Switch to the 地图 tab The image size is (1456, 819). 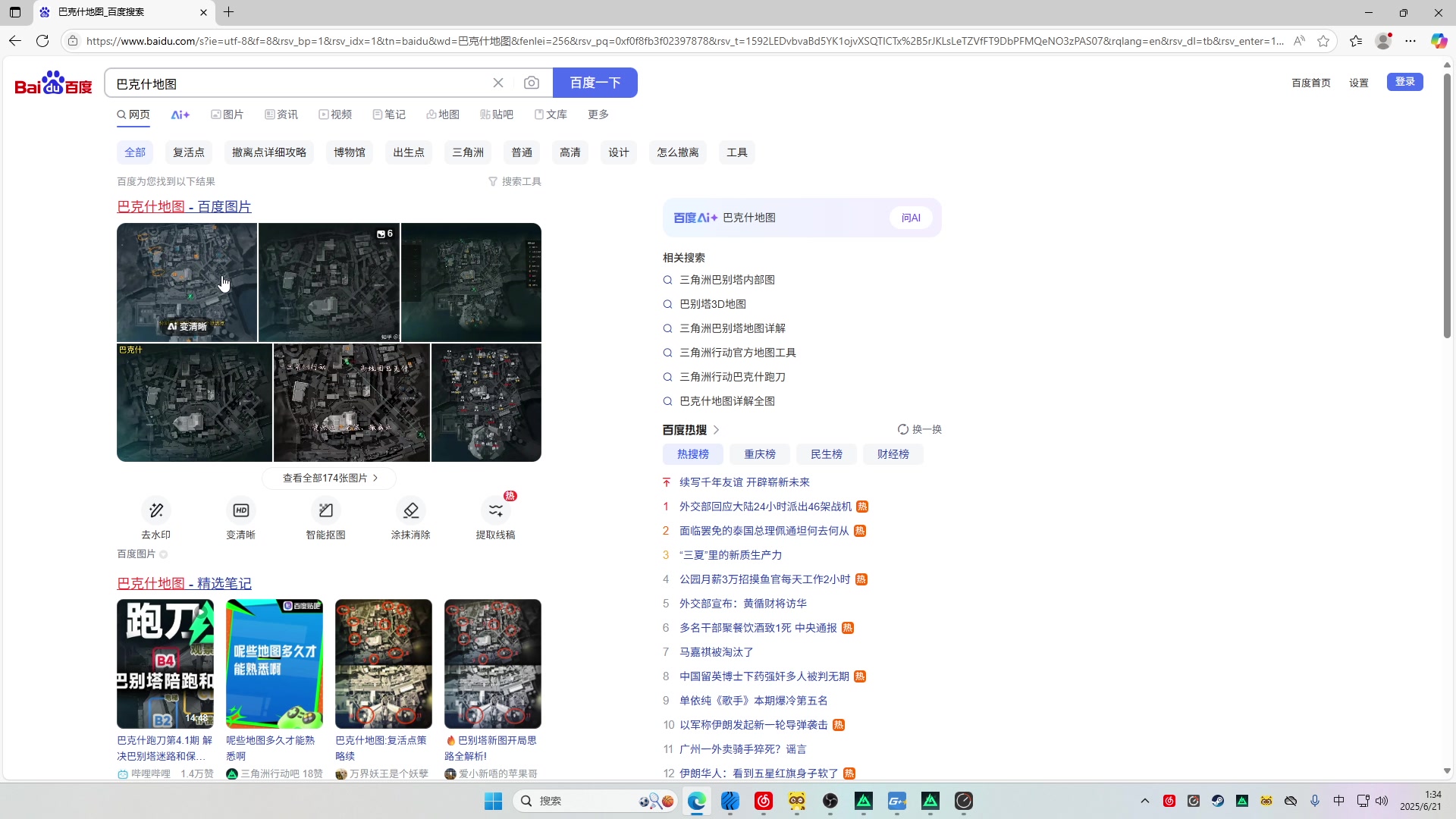443,115
